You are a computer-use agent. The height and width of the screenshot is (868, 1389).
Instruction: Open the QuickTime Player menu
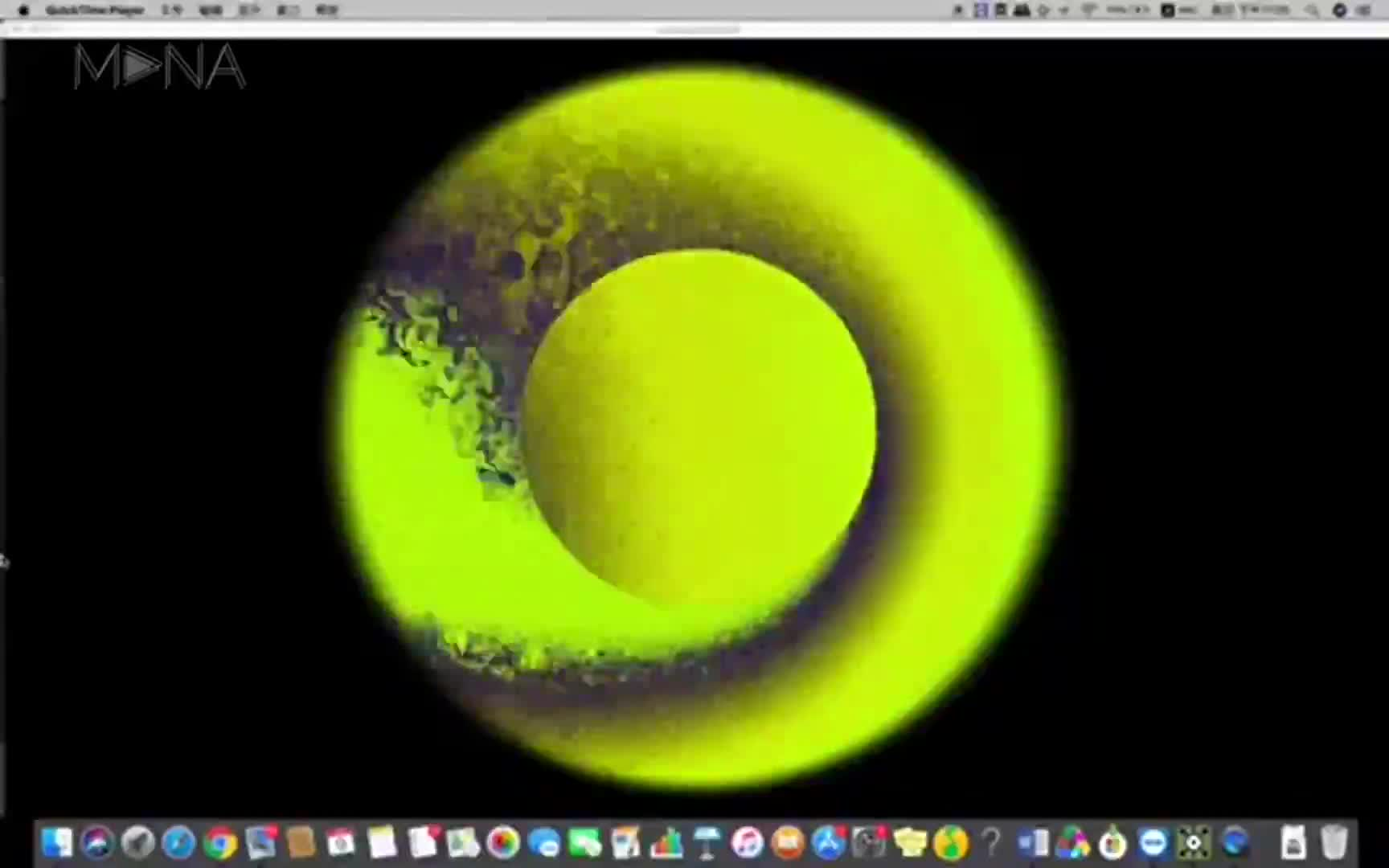coord(95,10)
